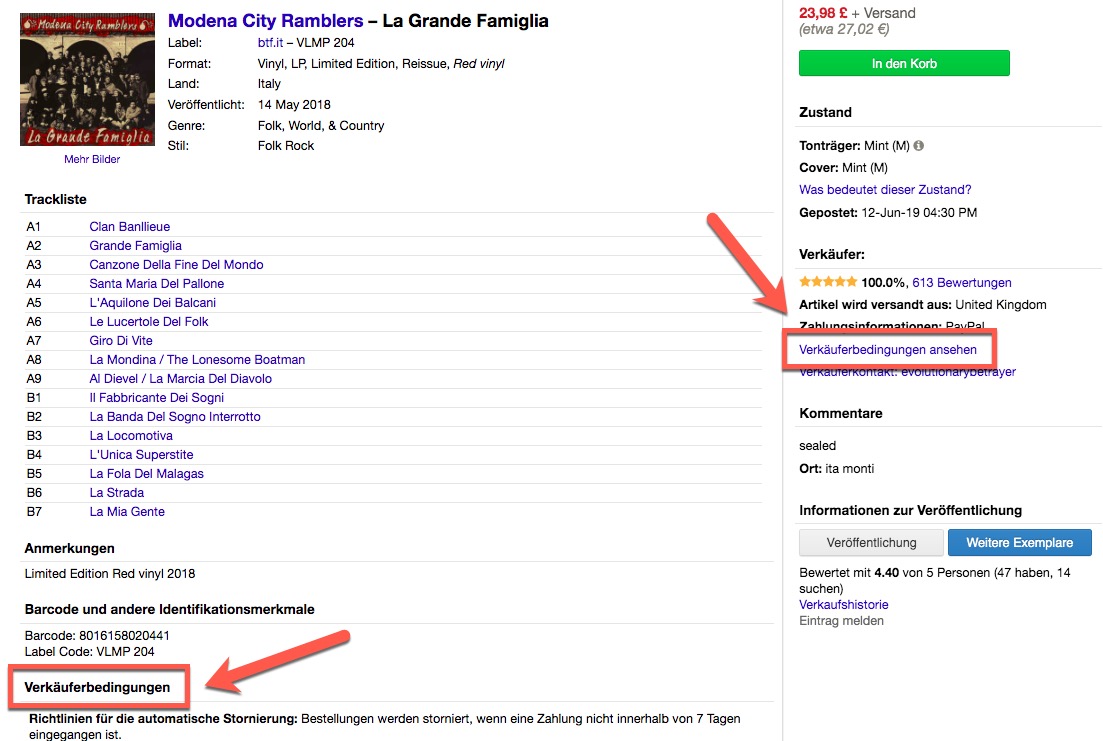Click the Veröffentlichung button
Screen dimensions: 1103x741
pyautogui.click(x=871, y=543)
